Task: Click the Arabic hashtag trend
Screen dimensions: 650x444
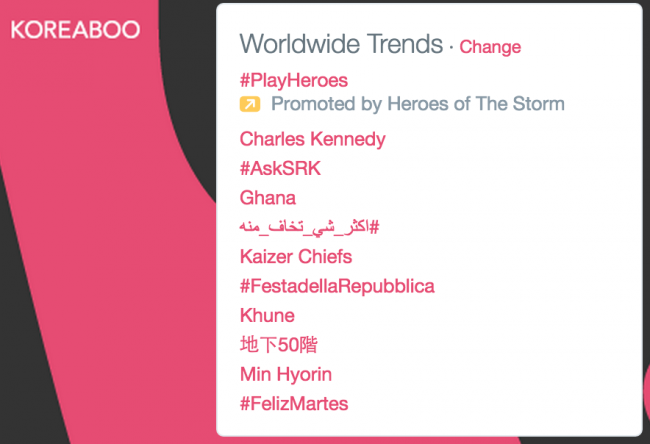Action: (309, 227)
